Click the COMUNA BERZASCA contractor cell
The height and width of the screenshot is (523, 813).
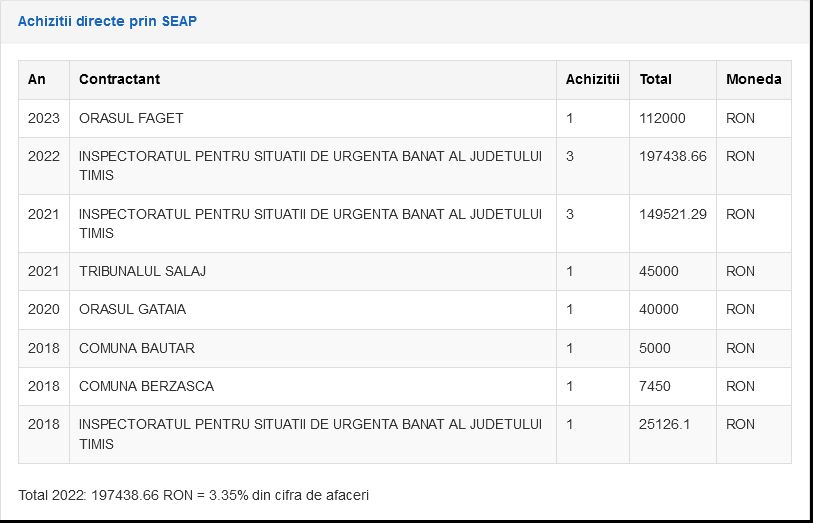(146, 386)
